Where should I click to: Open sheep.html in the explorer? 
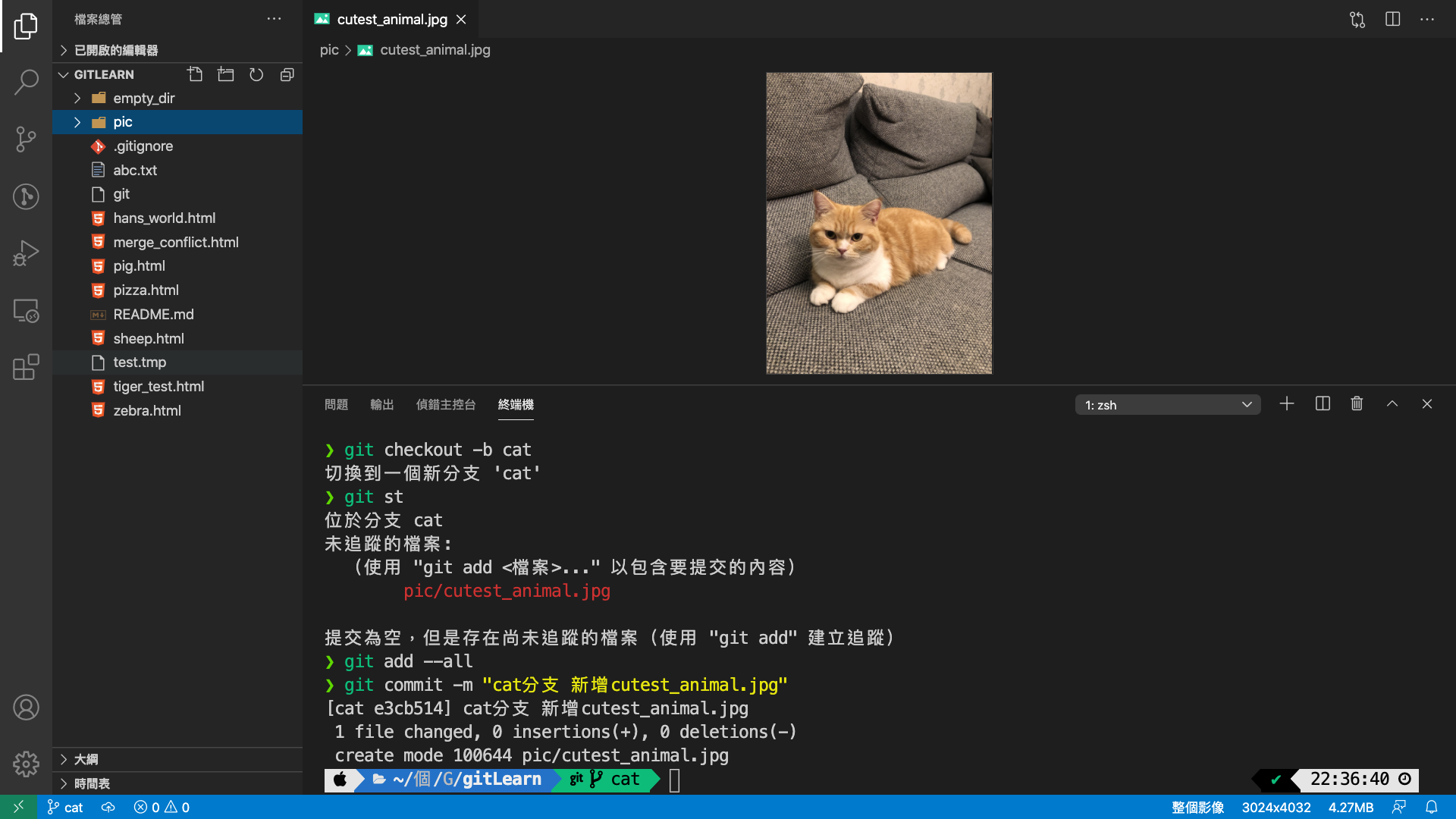177,339
